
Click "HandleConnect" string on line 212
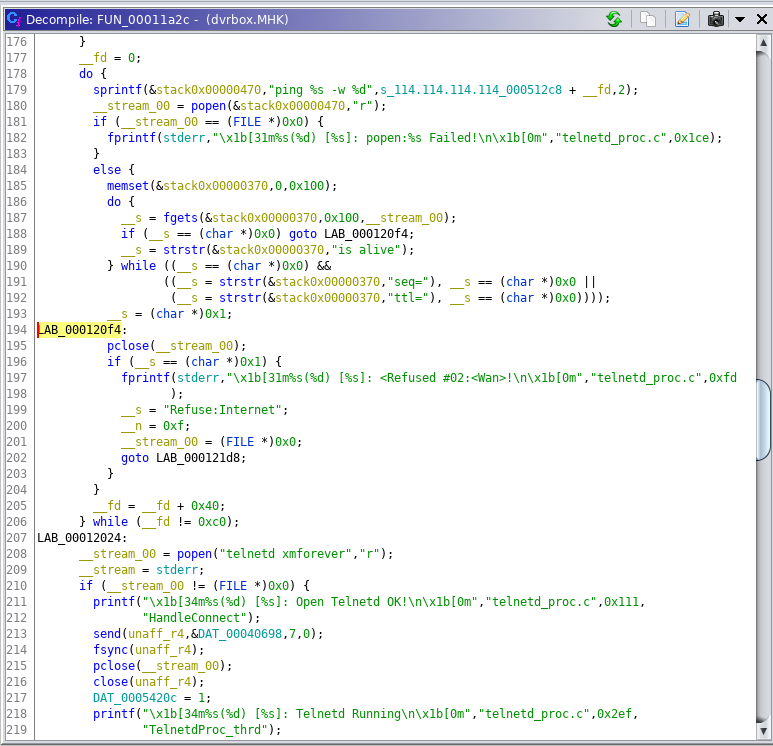point(195,618)
